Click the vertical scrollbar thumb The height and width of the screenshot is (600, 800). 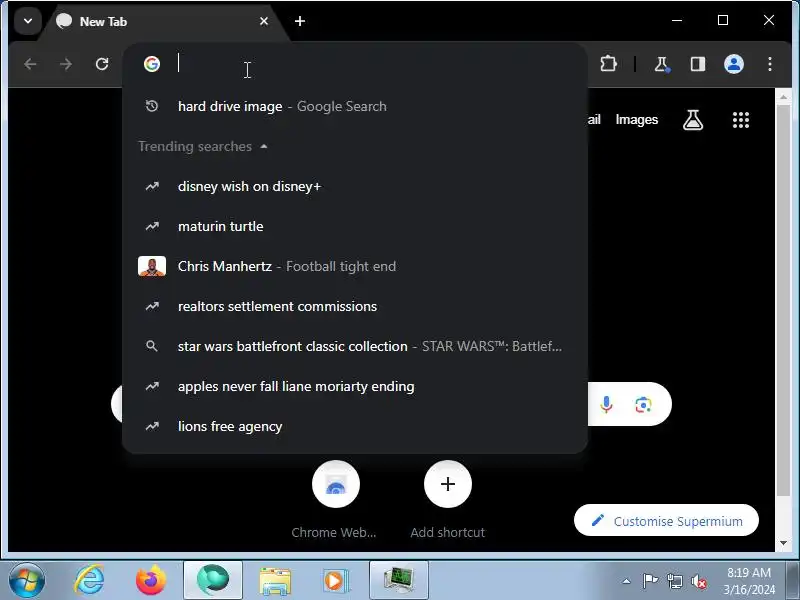(783, 301)
